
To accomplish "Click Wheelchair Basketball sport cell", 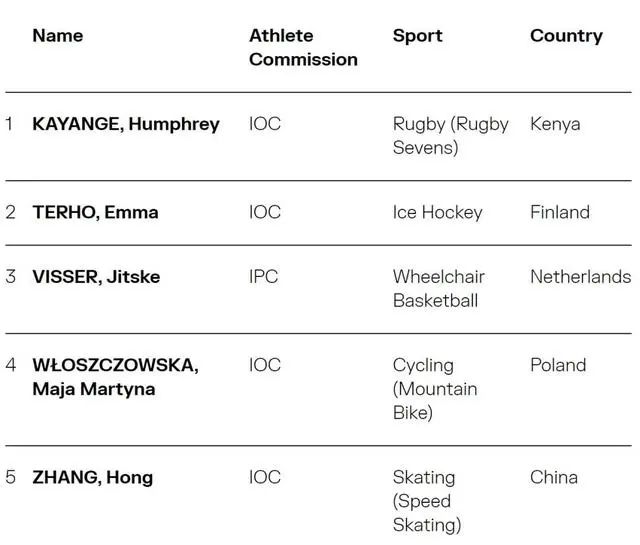I will point(439,289).
